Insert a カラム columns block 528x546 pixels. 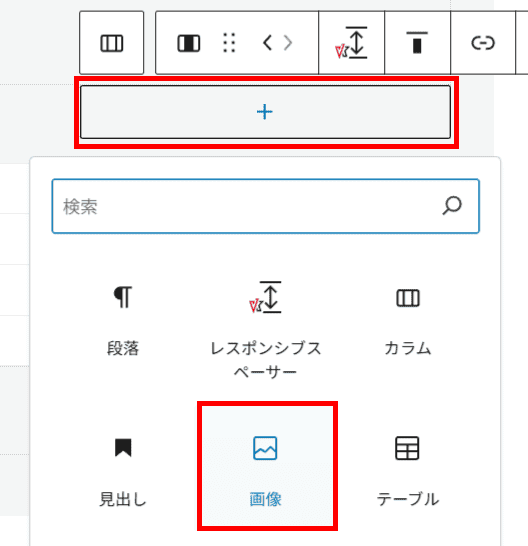[407, 319]
